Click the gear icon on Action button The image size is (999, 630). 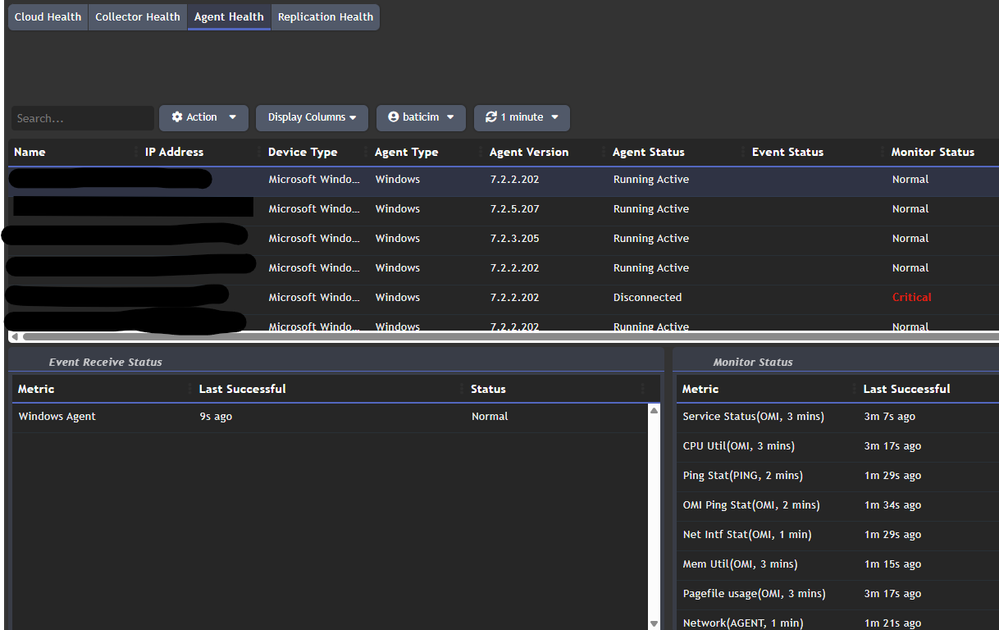point(177,117)
